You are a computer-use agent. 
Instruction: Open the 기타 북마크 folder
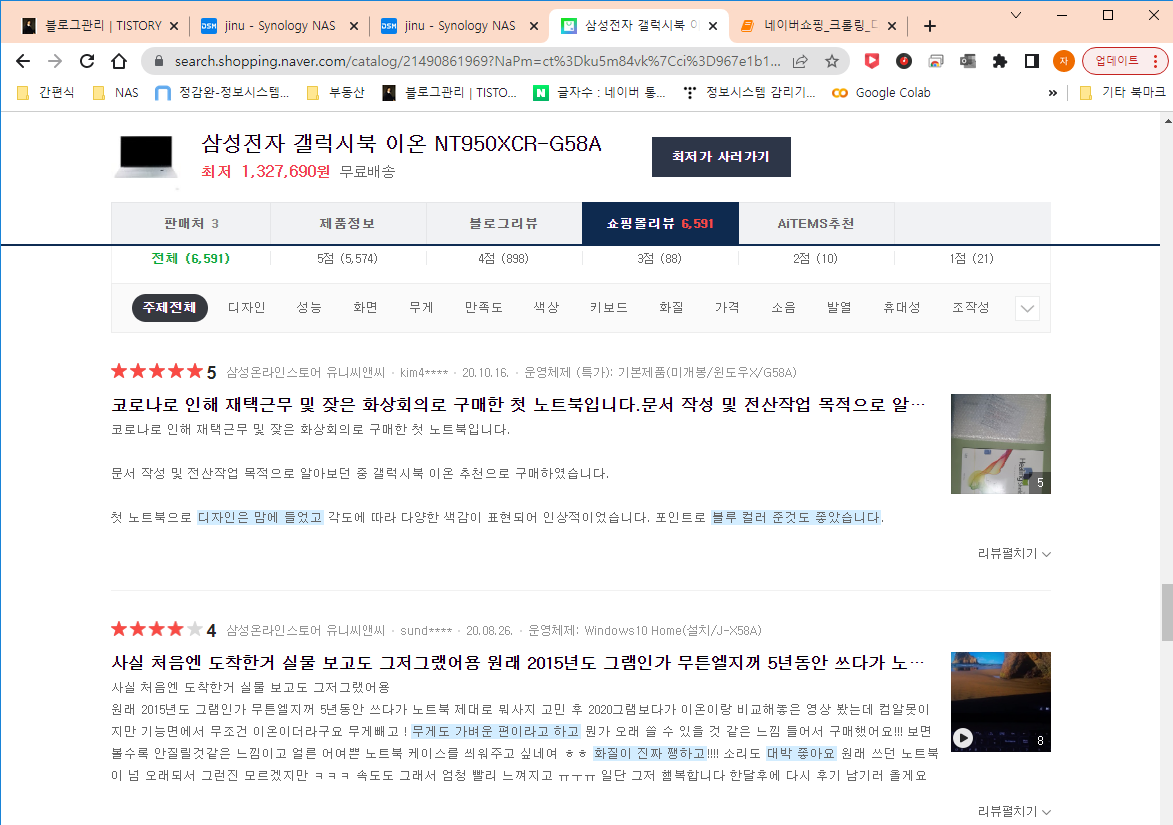click(1123, 93)
